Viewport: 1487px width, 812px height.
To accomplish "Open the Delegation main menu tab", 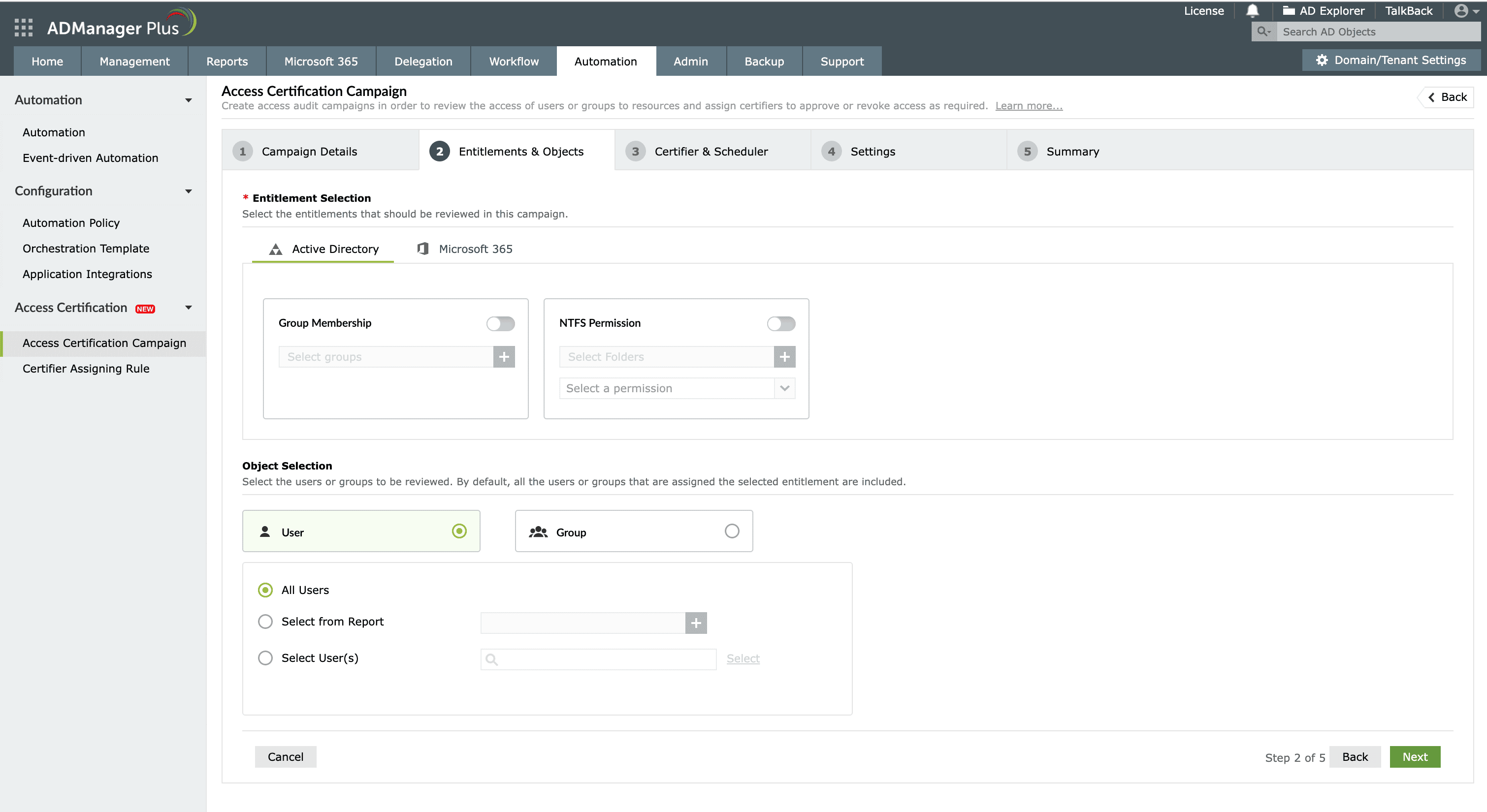I will (423, 61).
